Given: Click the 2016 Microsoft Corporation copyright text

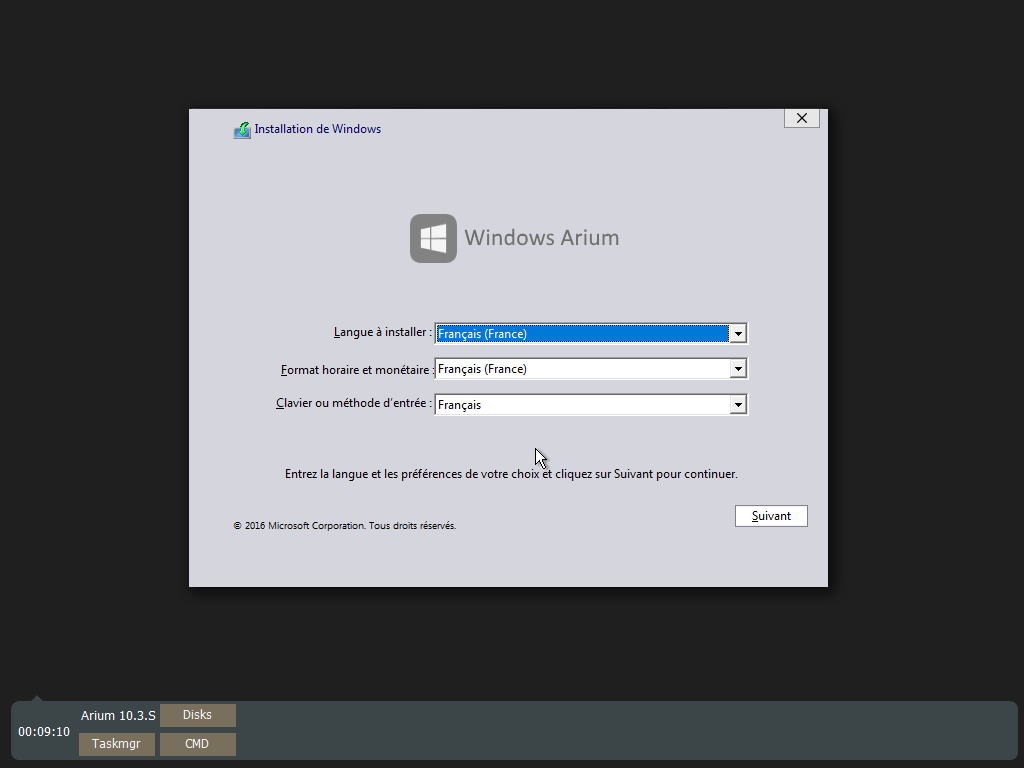Looking at the screenshot, I should pyautogui.click(x=345, y=526).
